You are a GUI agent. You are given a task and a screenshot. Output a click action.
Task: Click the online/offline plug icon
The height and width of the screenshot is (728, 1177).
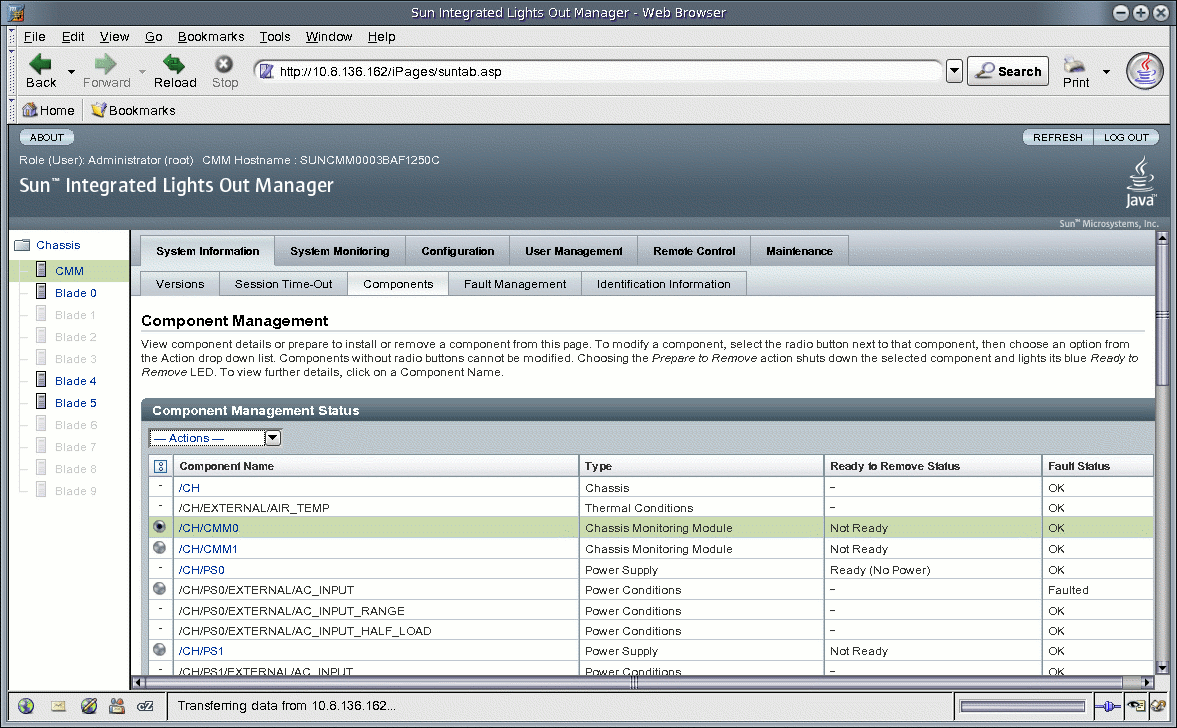[x=1108, y=706]
